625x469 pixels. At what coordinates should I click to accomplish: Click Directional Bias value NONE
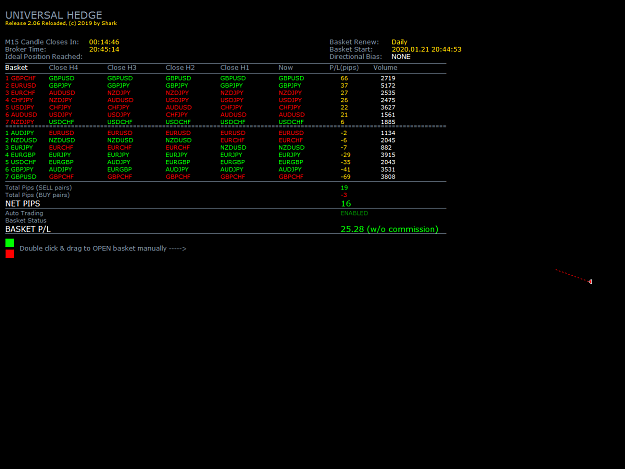[401, 57]
